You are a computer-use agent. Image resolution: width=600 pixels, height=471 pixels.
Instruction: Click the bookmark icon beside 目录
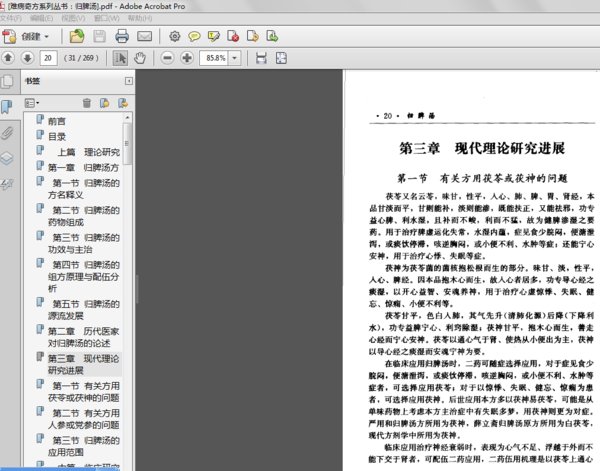pyautogui.click(x=40, y=135)
